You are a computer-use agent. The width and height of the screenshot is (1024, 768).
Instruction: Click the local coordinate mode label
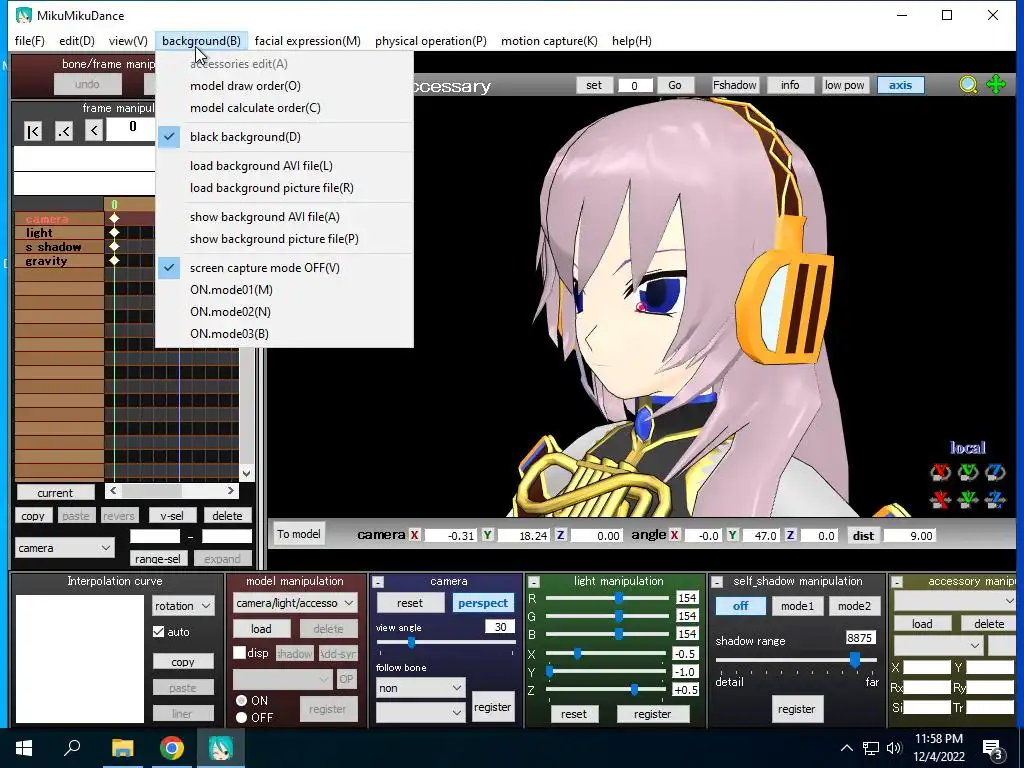click(967, 447)
